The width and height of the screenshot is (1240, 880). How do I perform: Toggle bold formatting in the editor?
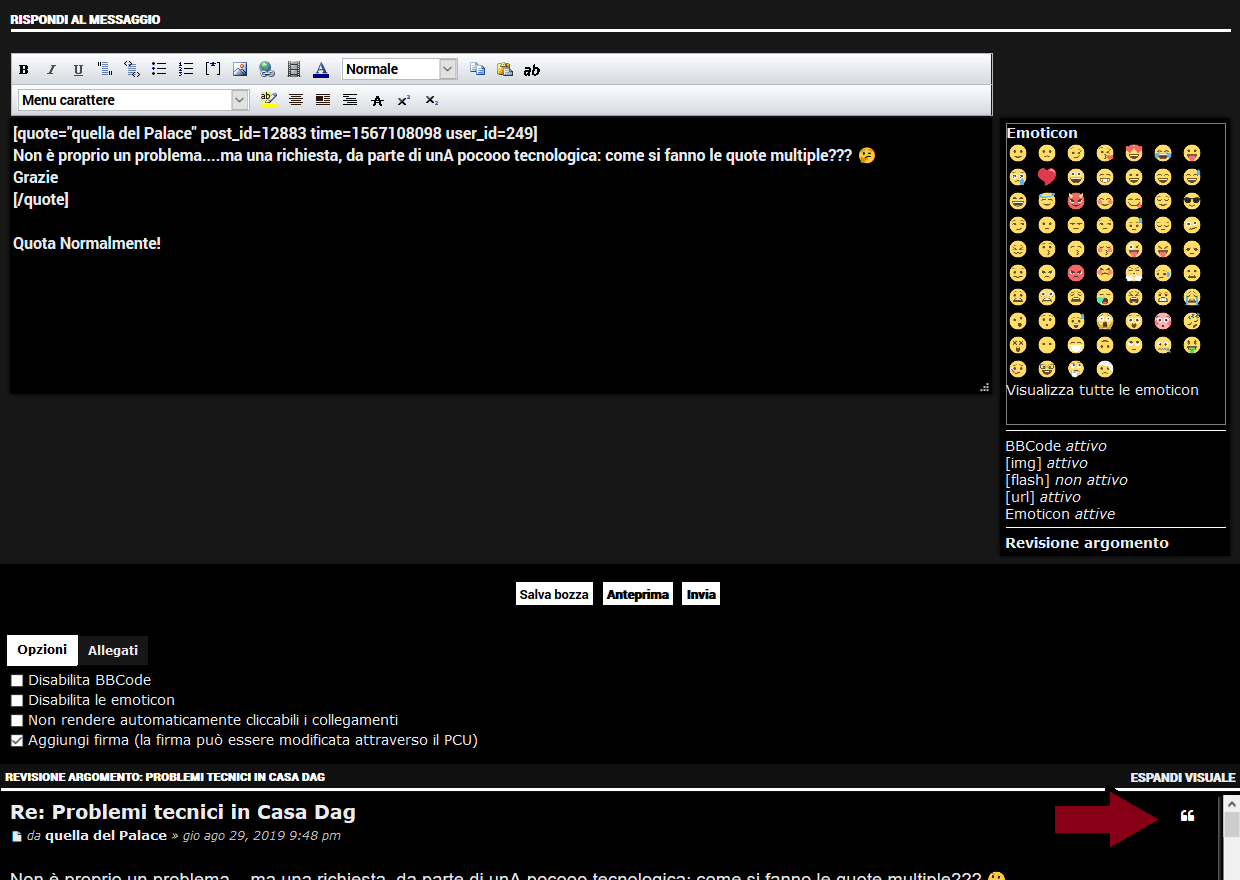(23, 69)
